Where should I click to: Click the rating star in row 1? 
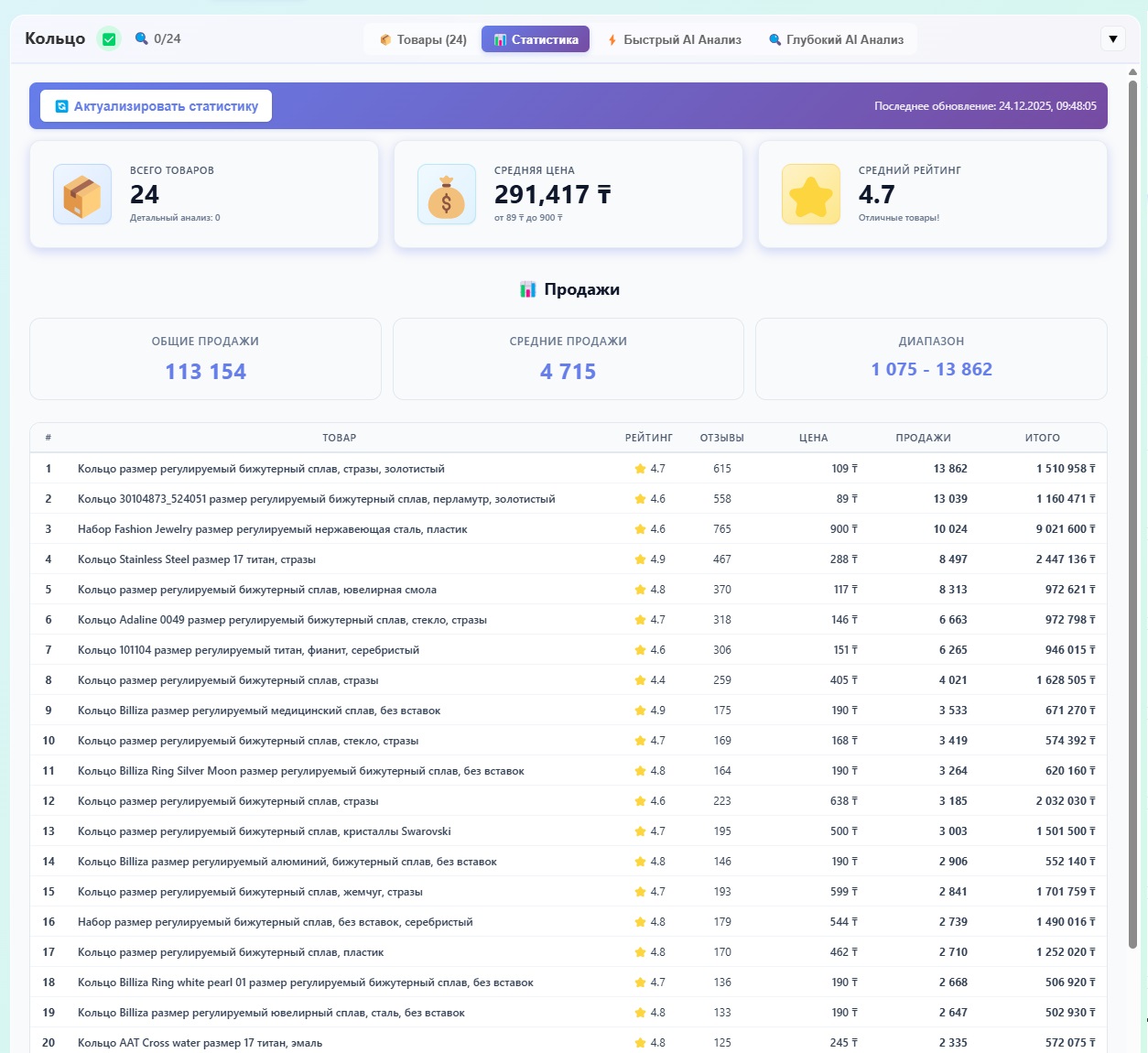(640, 469)
